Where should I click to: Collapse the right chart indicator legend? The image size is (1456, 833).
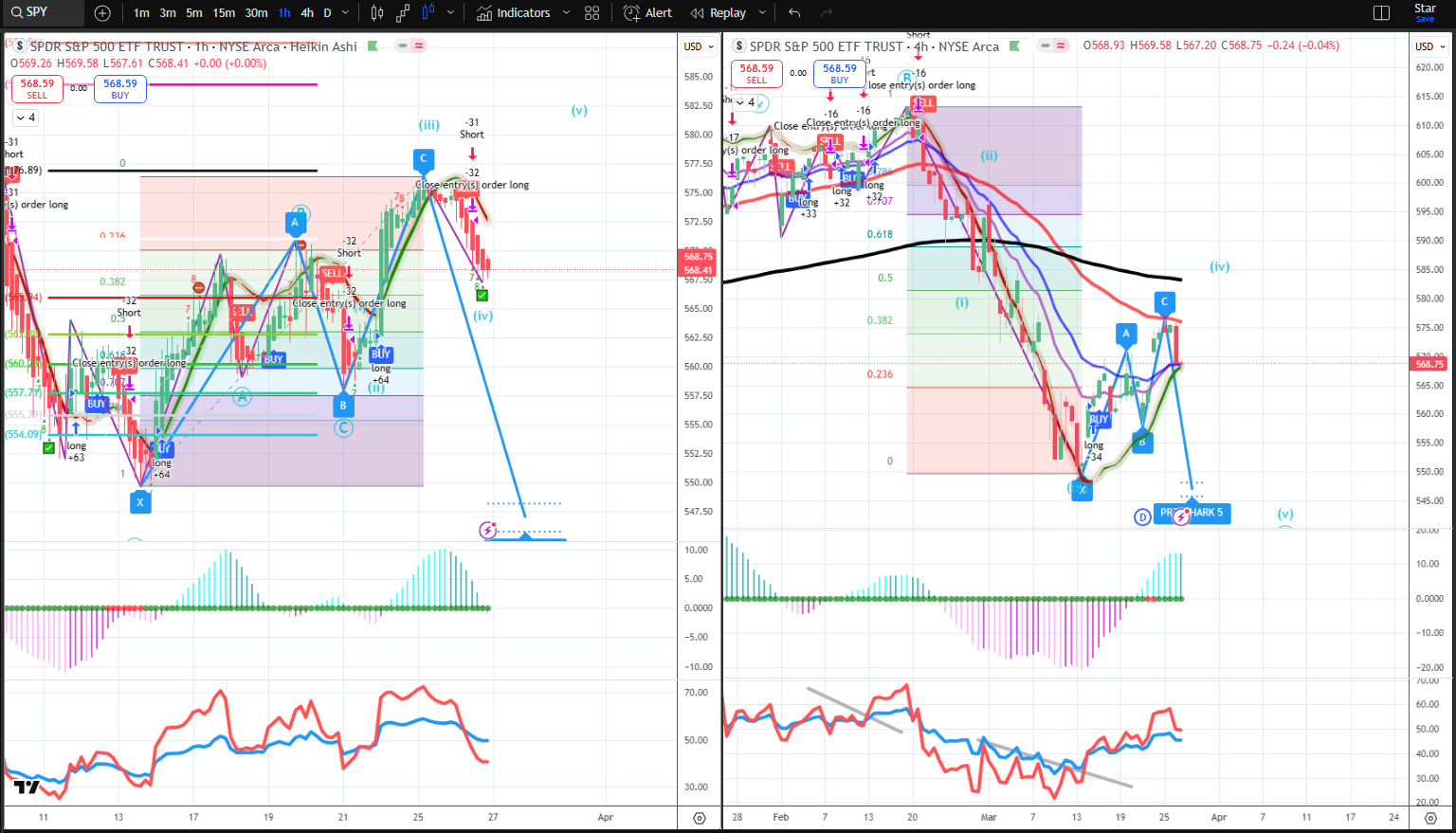coord(745,102)
